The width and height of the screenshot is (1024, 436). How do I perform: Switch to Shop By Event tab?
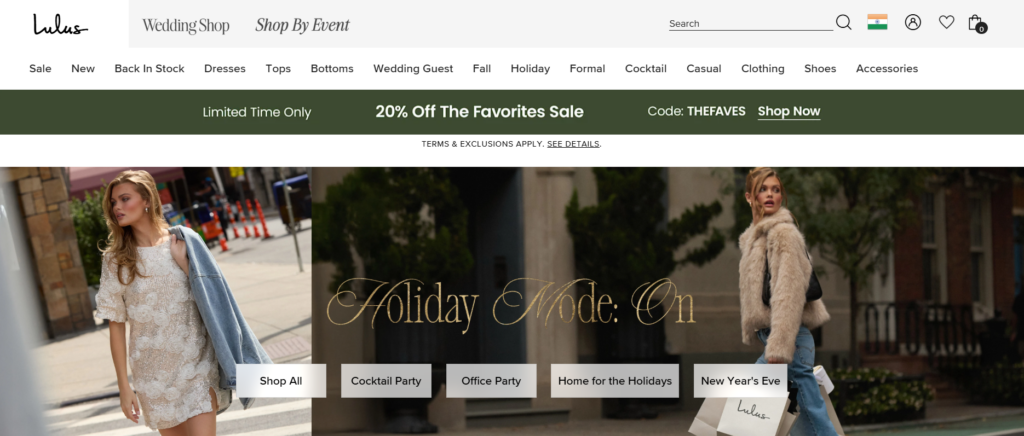pyautogui.click(x=302, y=25)
